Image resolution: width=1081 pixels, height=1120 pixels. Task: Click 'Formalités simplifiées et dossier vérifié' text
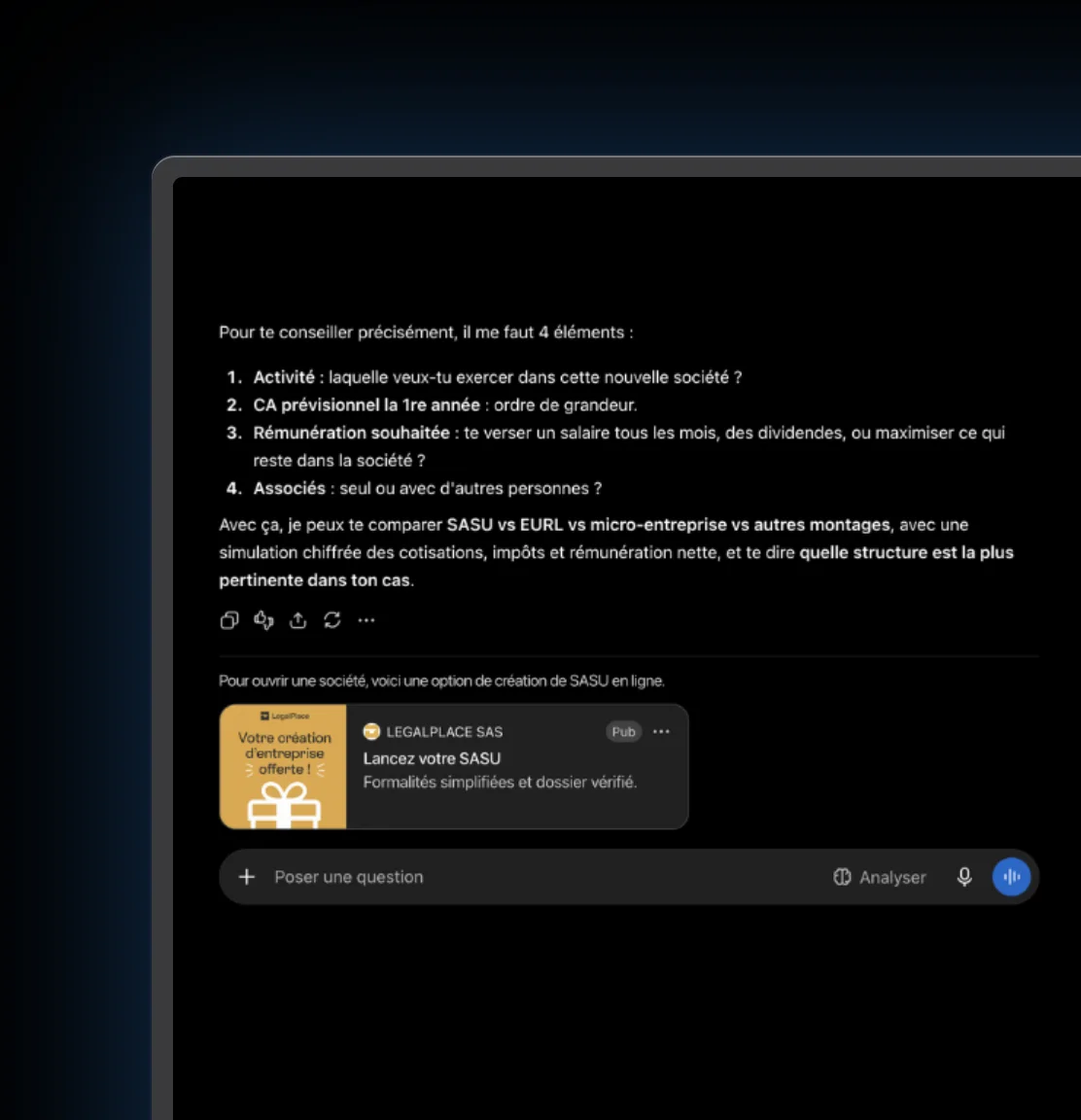[x=500, y=782]
